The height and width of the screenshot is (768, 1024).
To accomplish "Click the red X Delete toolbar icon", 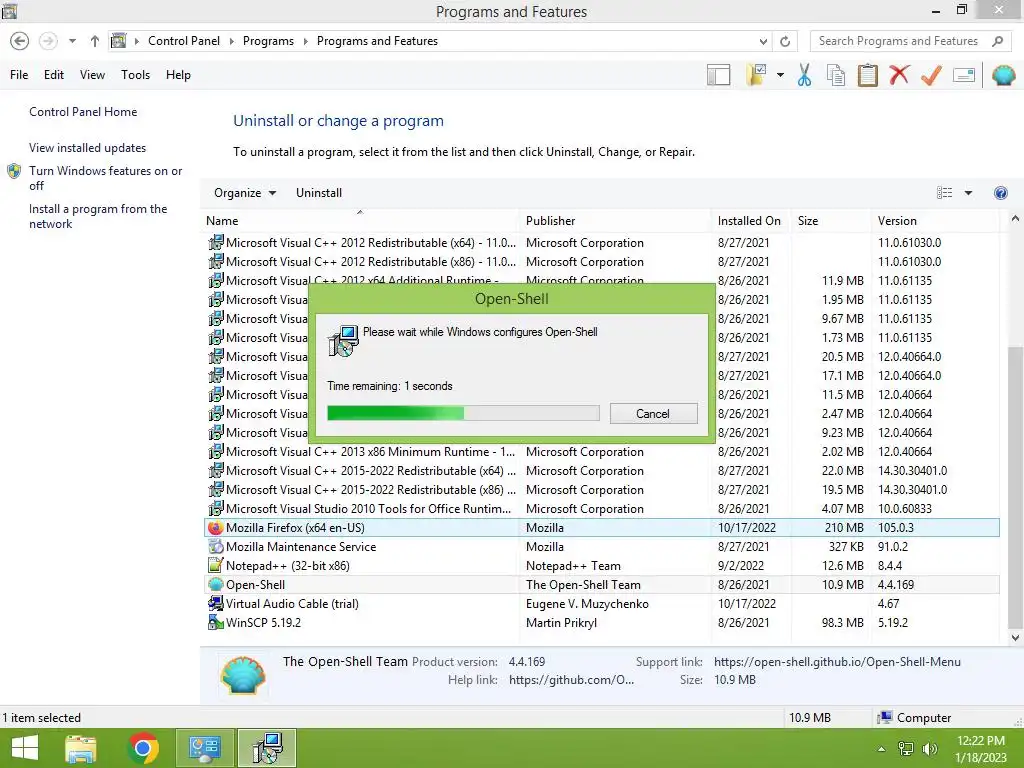I will coord(899,74).
